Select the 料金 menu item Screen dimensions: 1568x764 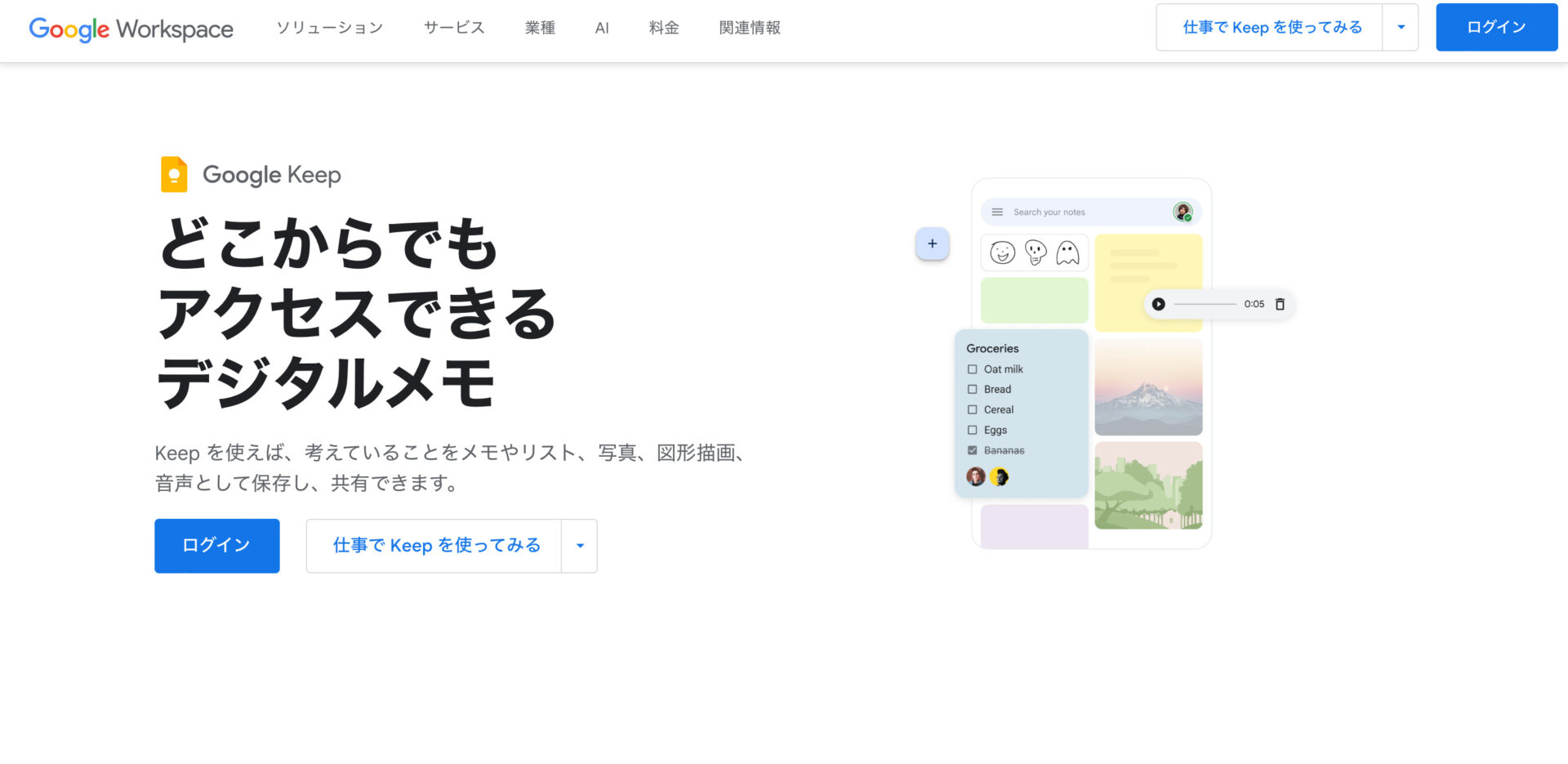click(x=663, y=28)
